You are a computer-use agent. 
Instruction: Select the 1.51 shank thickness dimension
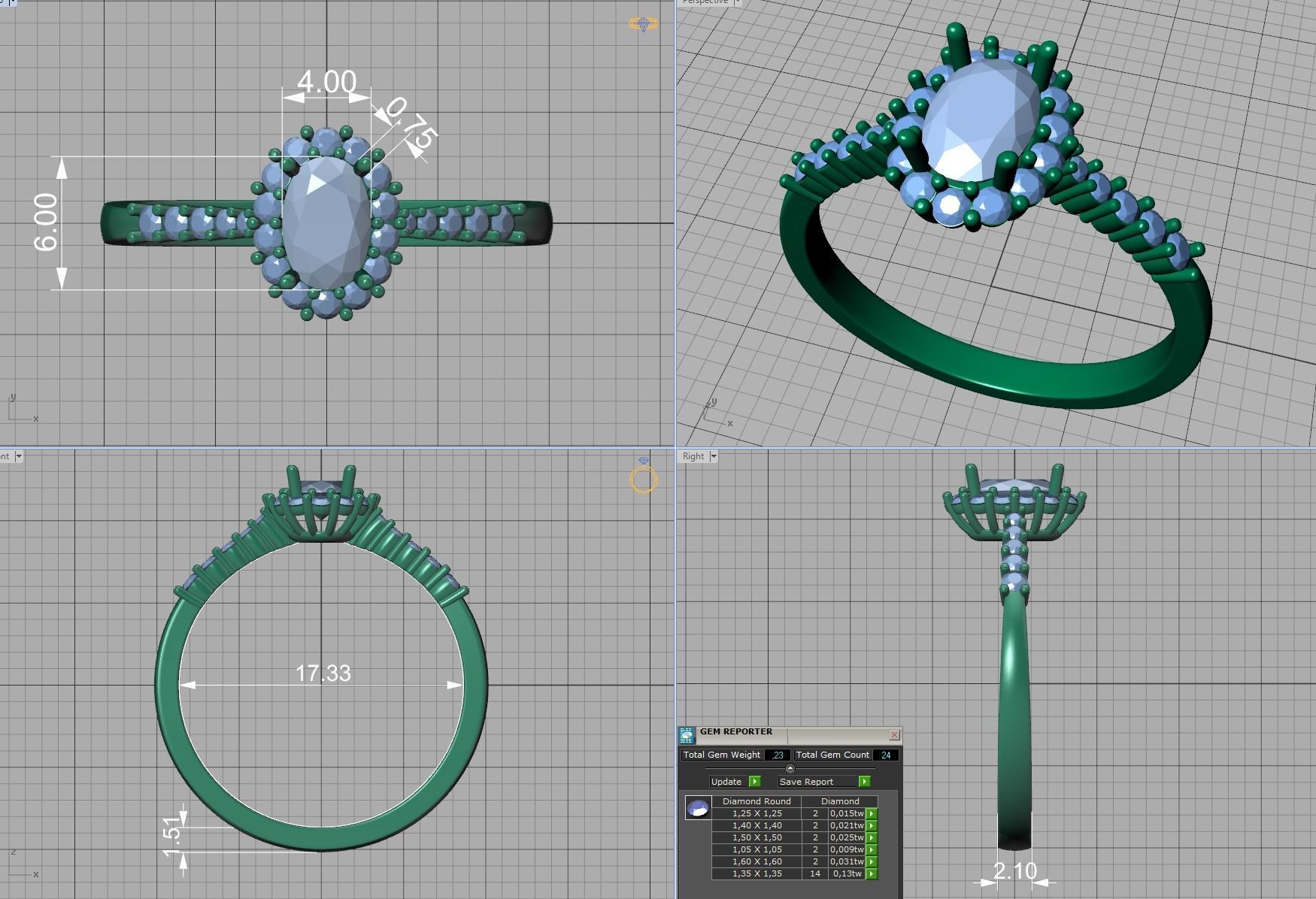pos(171,837)
